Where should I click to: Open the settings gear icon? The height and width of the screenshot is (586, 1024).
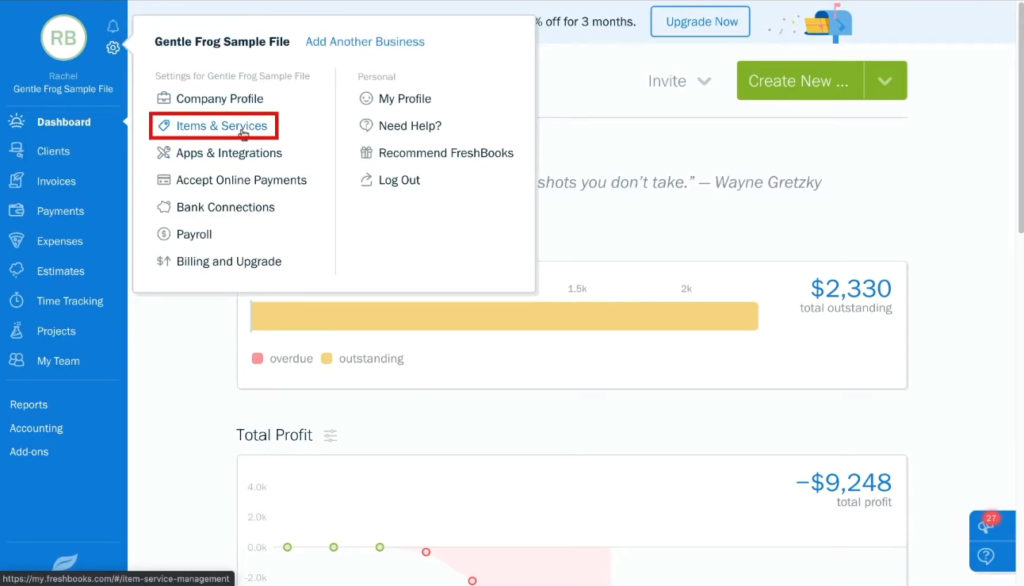(x=112, y=47)
